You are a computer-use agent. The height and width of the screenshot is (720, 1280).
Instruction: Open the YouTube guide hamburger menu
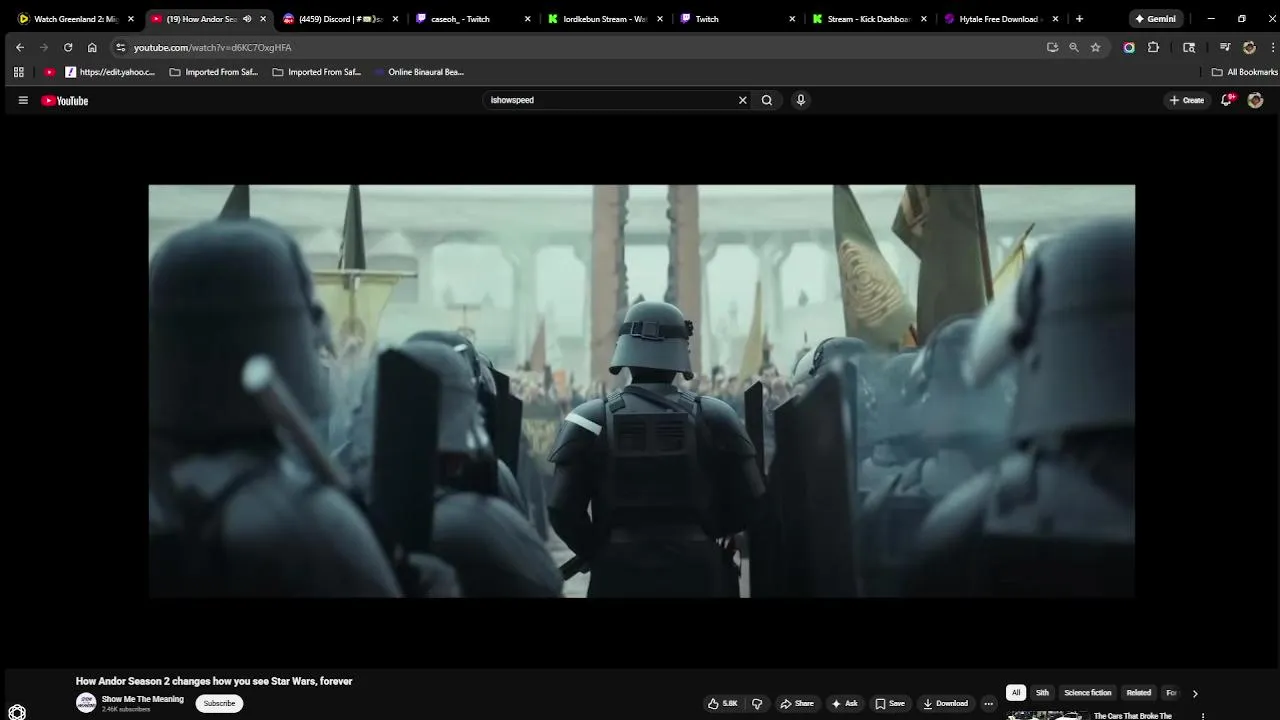coord(23,100)
